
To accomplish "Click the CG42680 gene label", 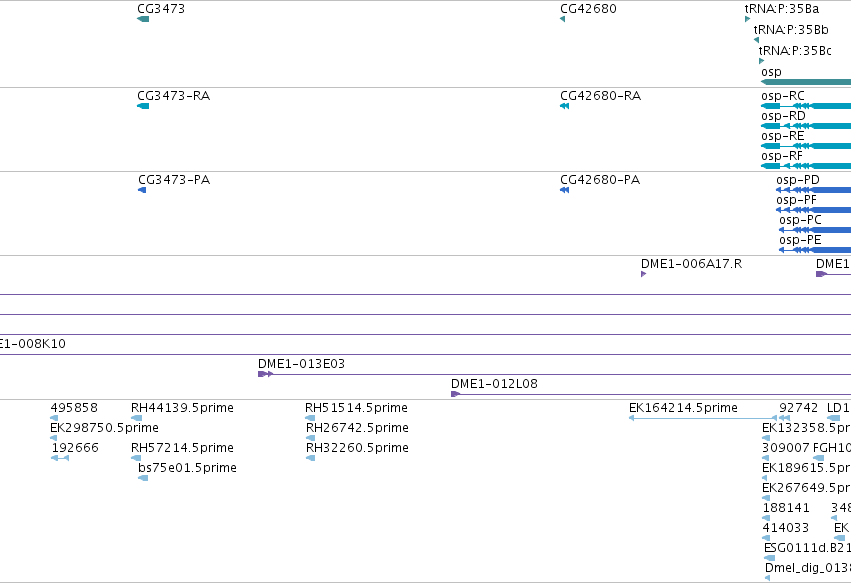I will pyautogui.click(x=588, y=9).
